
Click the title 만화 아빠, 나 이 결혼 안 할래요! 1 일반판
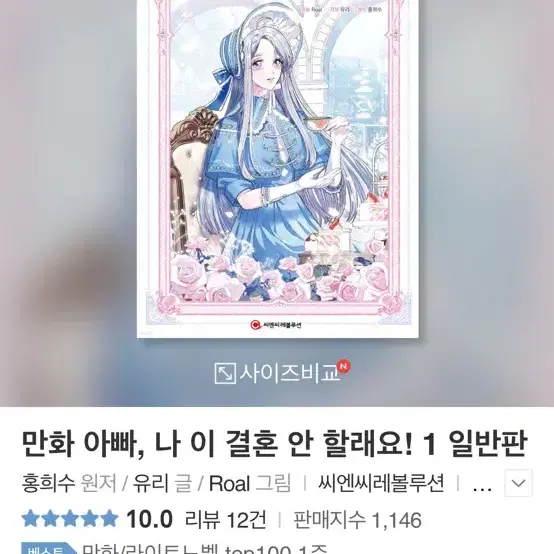pyautogui.click(x=275, y=444)
